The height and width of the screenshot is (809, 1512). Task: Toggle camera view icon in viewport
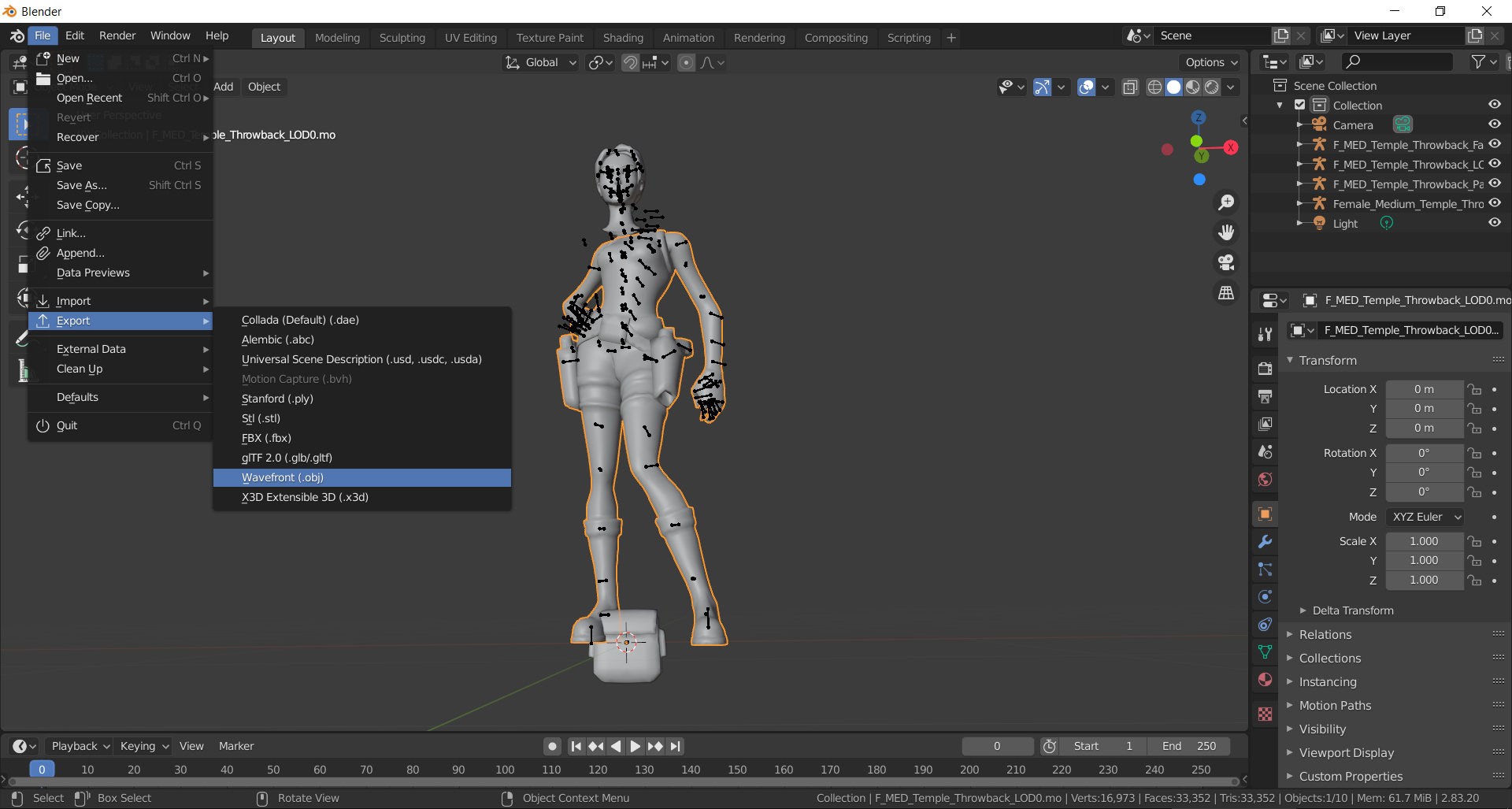[x=1226, y=262]
